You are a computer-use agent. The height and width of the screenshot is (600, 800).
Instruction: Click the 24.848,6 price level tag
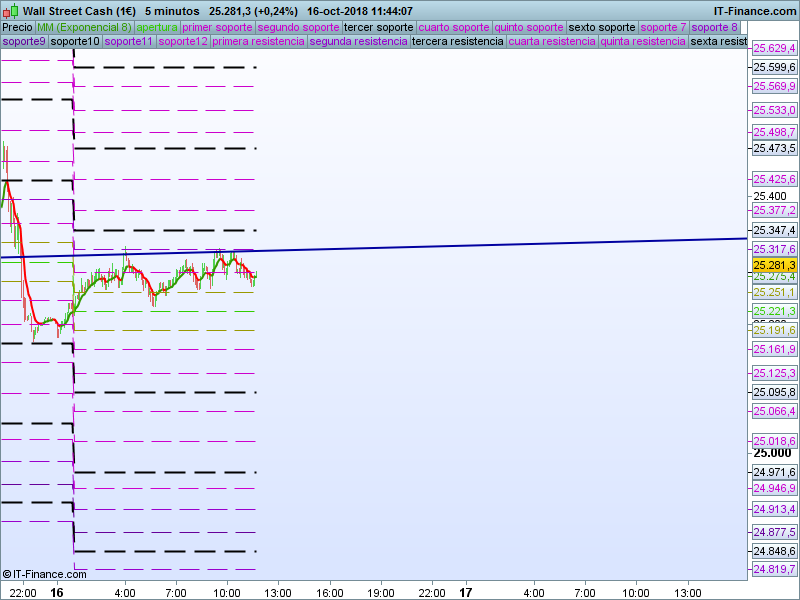point(774,551)
